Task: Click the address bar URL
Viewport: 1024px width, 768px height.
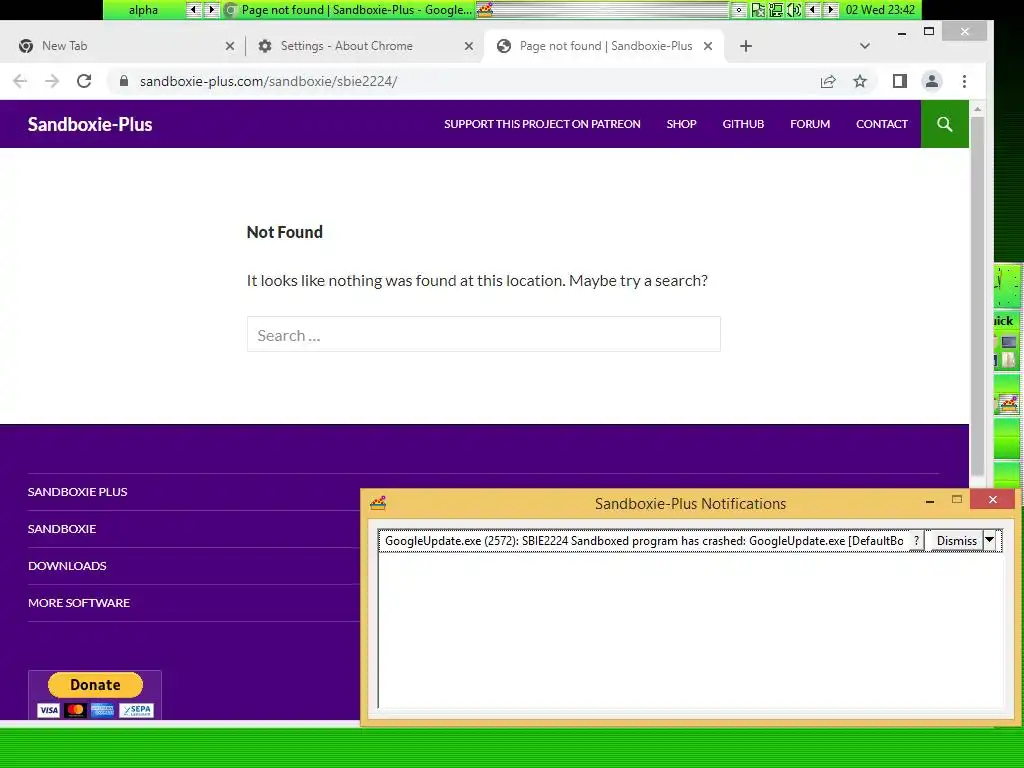Action: tap(268, 81)
